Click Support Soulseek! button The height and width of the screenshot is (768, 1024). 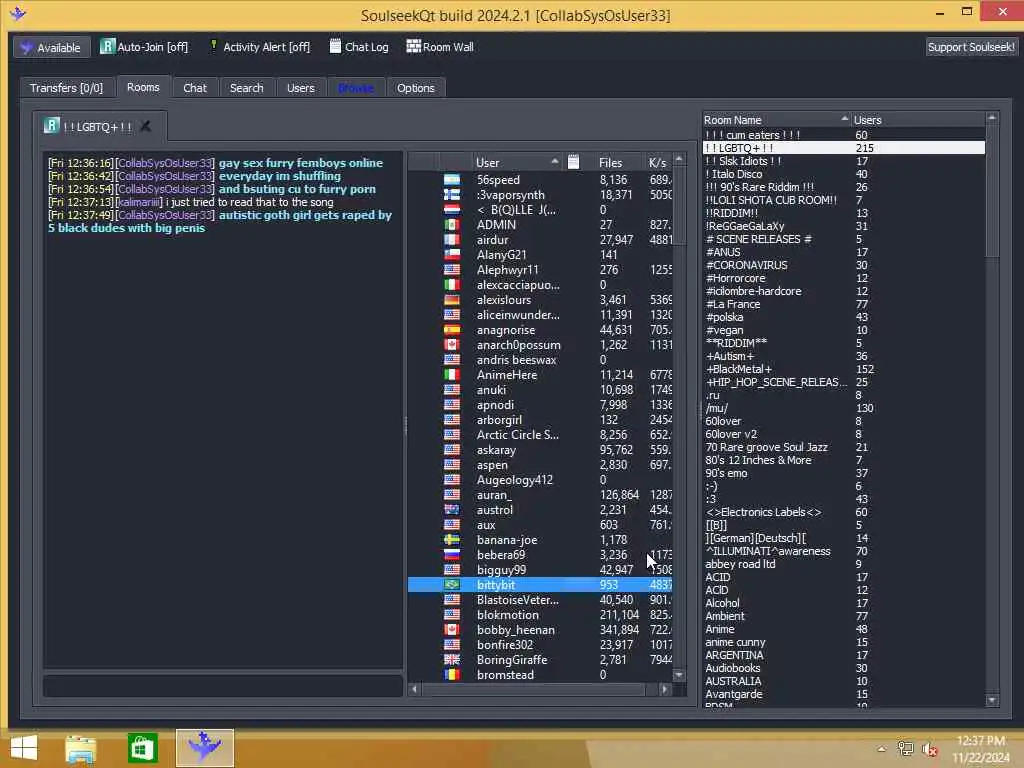[x=970, y=47]
